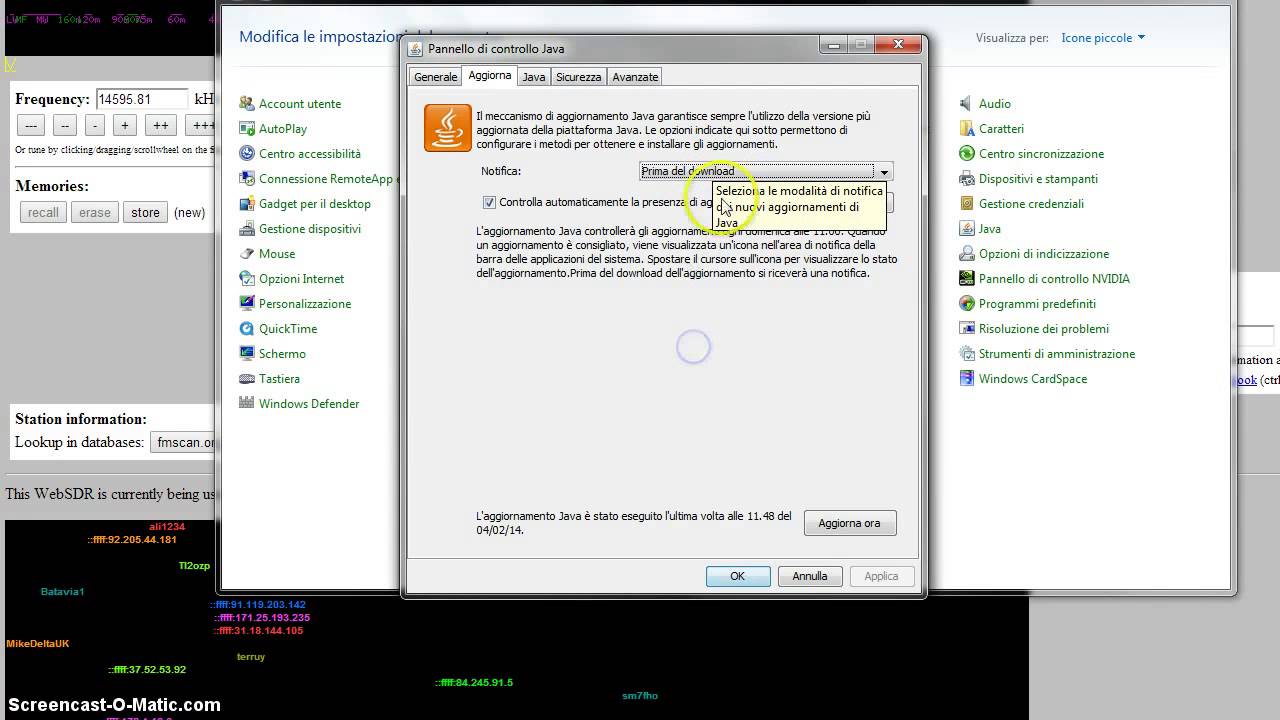Viewport: 1280px width, 720px height.
Task: Open the Java tab
Action: 534,77
